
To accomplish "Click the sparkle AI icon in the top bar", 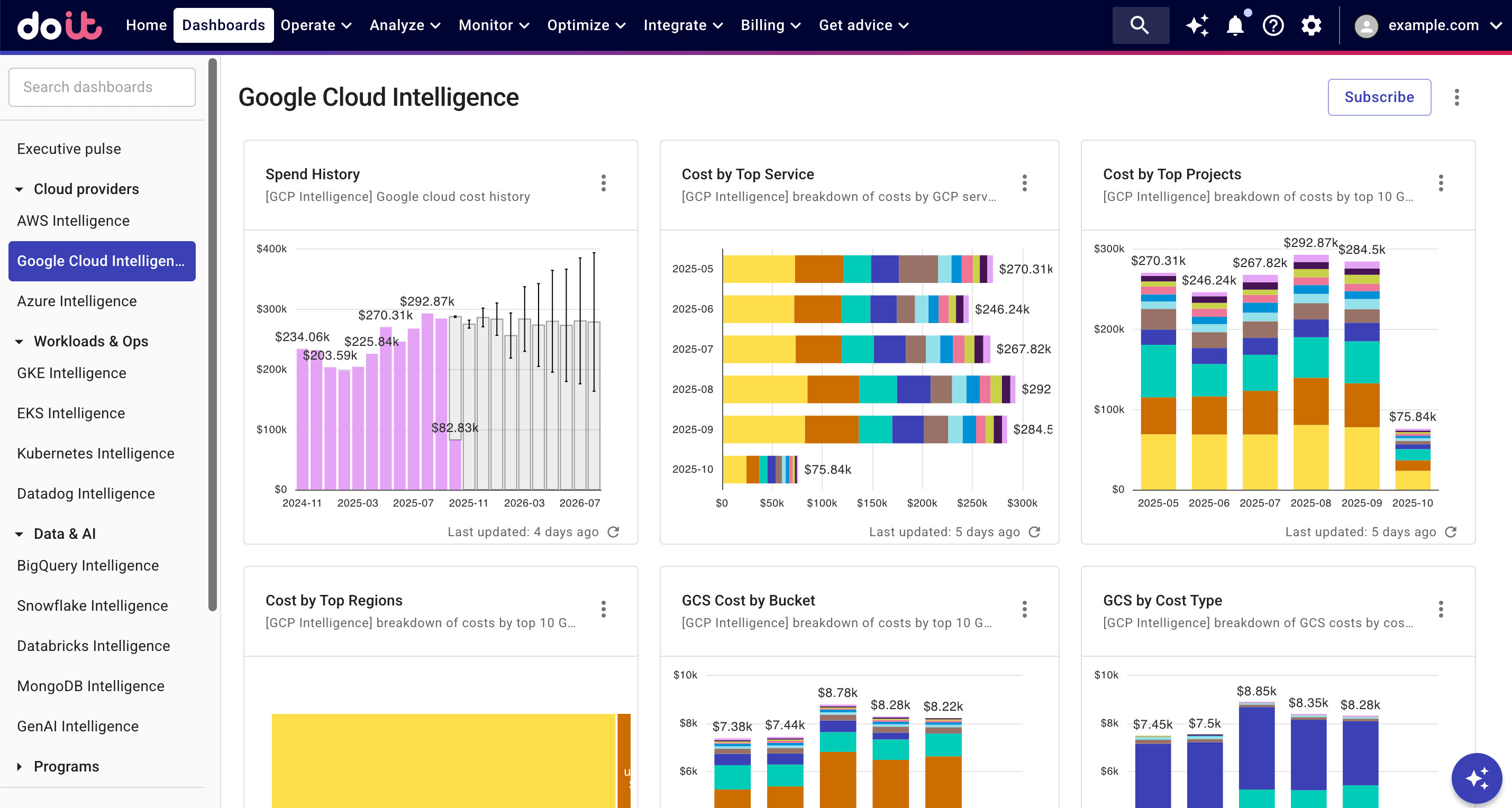I will [1197, 25].
